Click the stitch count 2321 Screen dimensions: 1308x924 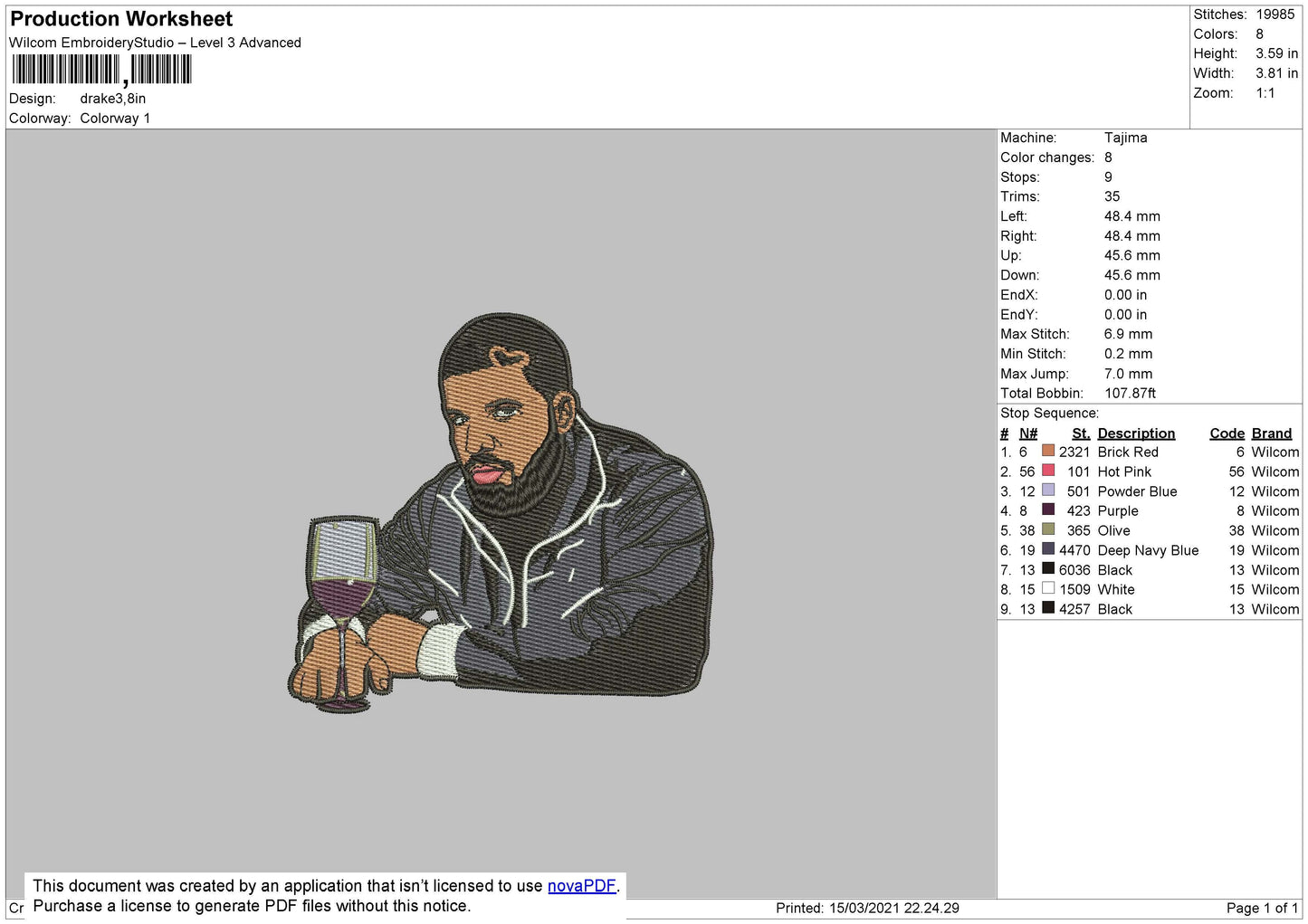click(x=1074, y=452)
